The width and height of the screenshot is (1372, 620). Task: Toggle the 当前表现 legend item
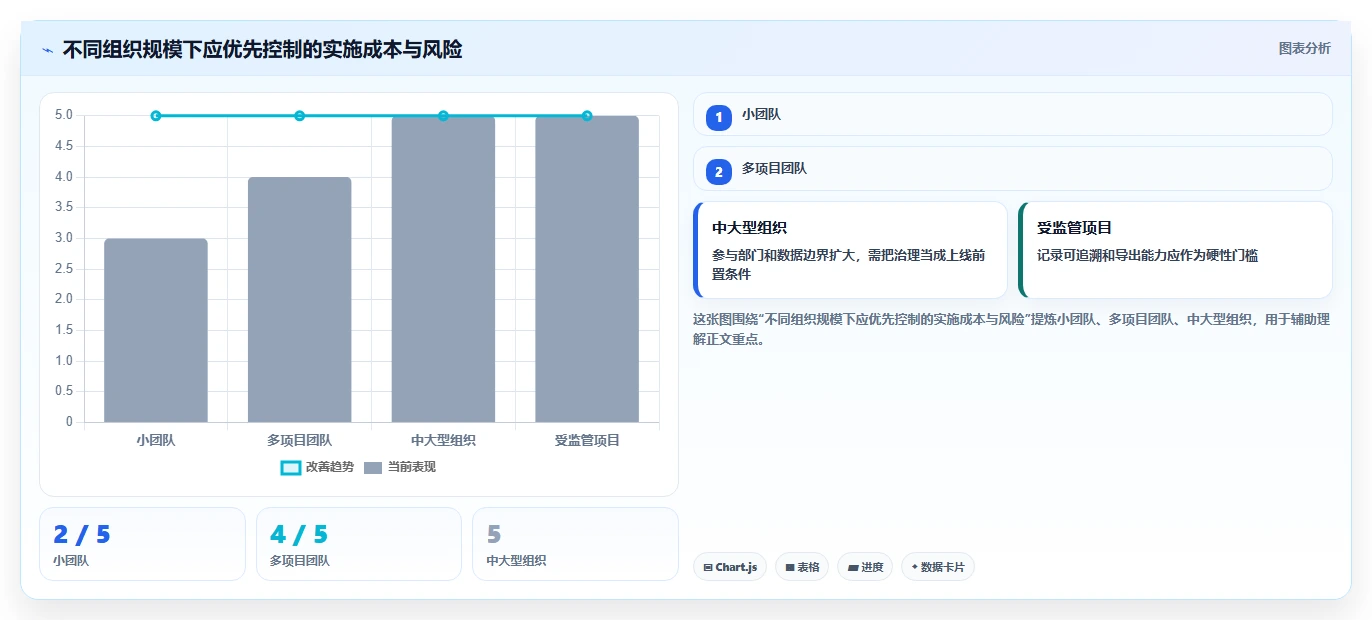400,467
